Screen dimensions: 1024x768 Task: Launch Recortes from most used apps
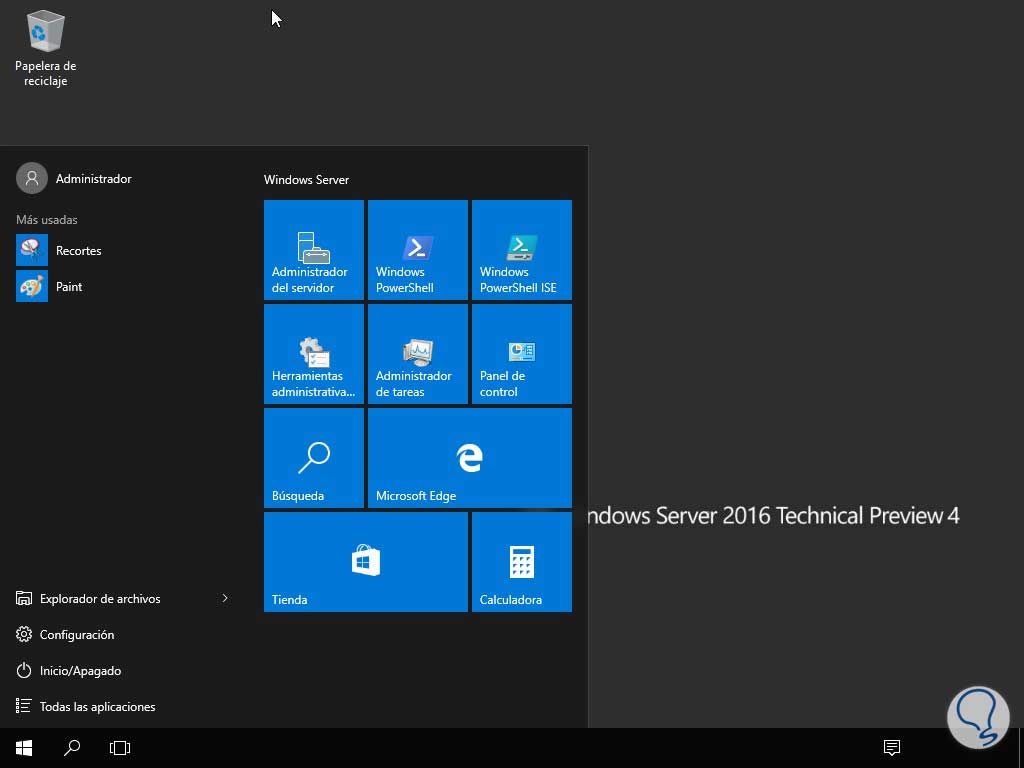[78, 250]
